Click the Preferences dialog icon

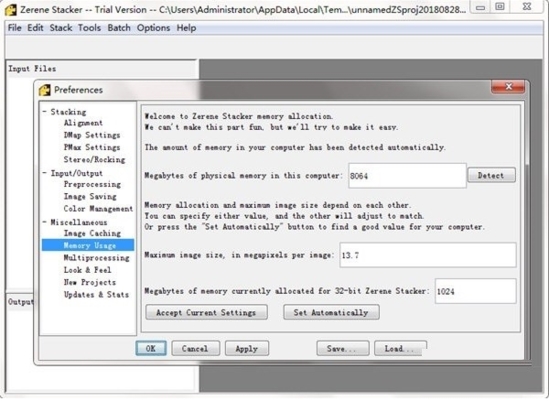44,90
